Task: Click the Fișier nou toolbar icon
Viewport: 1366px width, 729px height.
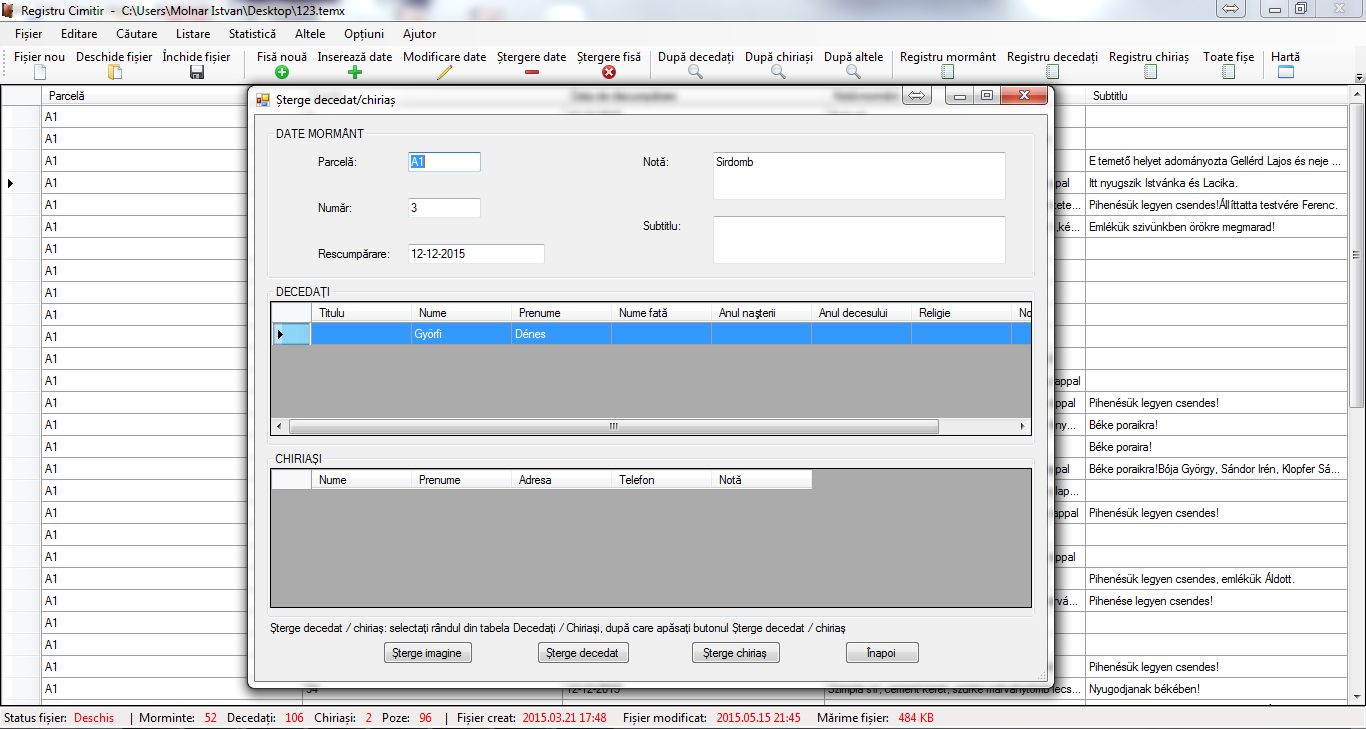Action: click(40, 72)
